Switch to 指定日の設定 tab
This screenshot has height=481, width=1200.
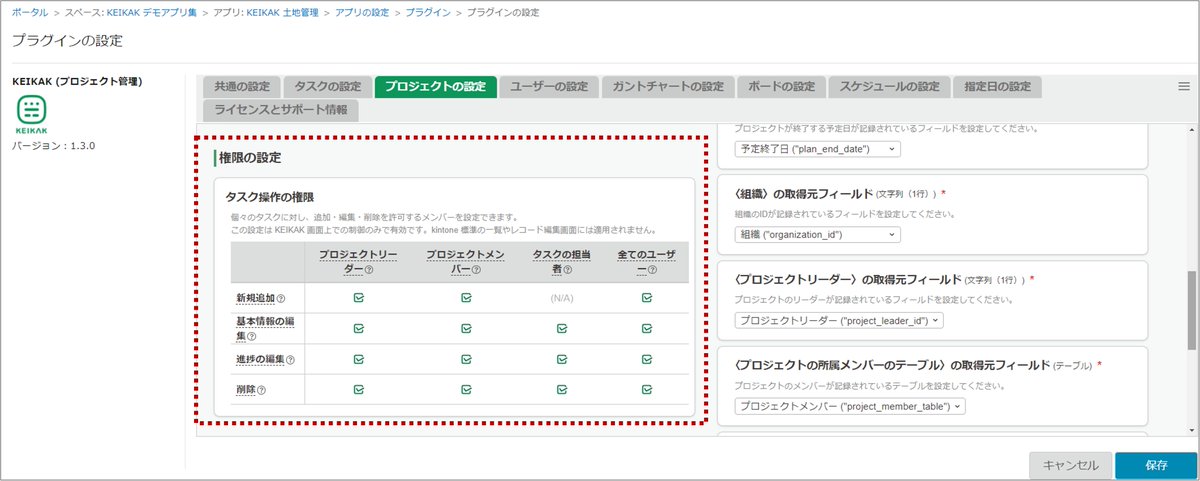tap(997, 86)
